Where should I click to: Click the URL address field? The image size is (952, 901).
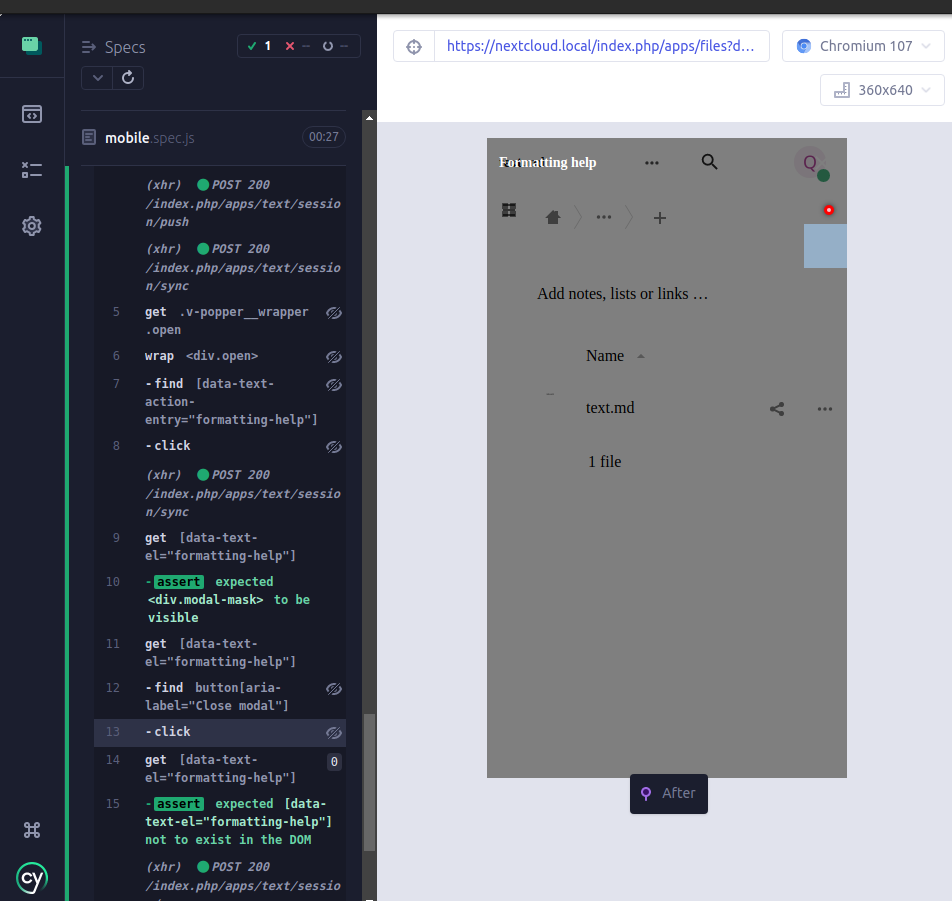point(602,45)
